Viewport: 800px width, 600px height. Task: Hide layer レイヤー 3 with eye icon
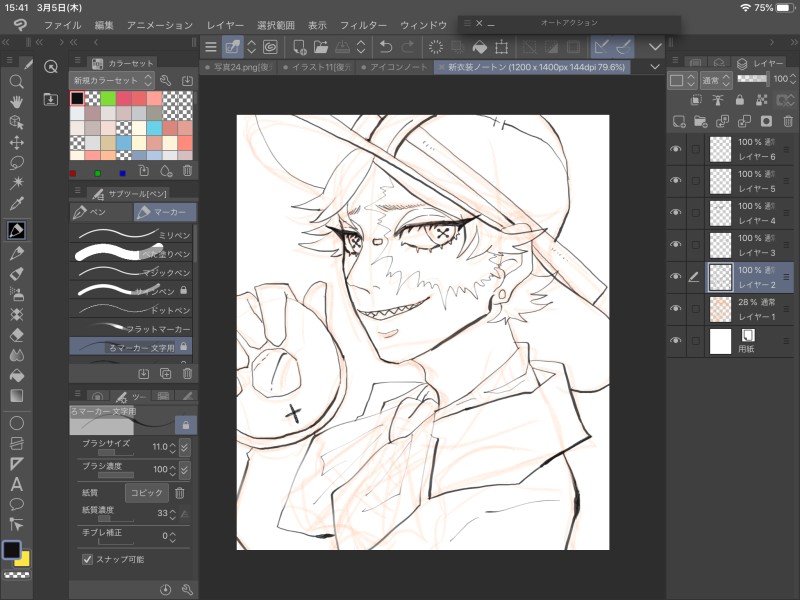coord(676,244)
